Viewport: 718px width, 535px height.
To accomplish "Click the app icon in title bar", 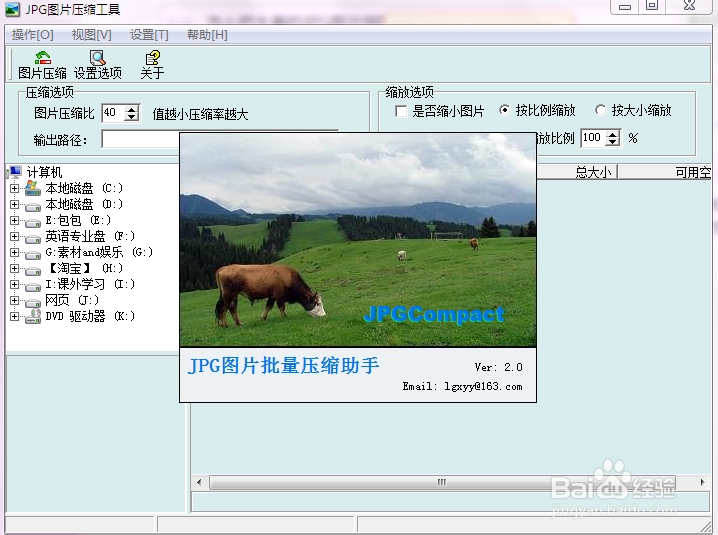I will [x=12, y=9].
